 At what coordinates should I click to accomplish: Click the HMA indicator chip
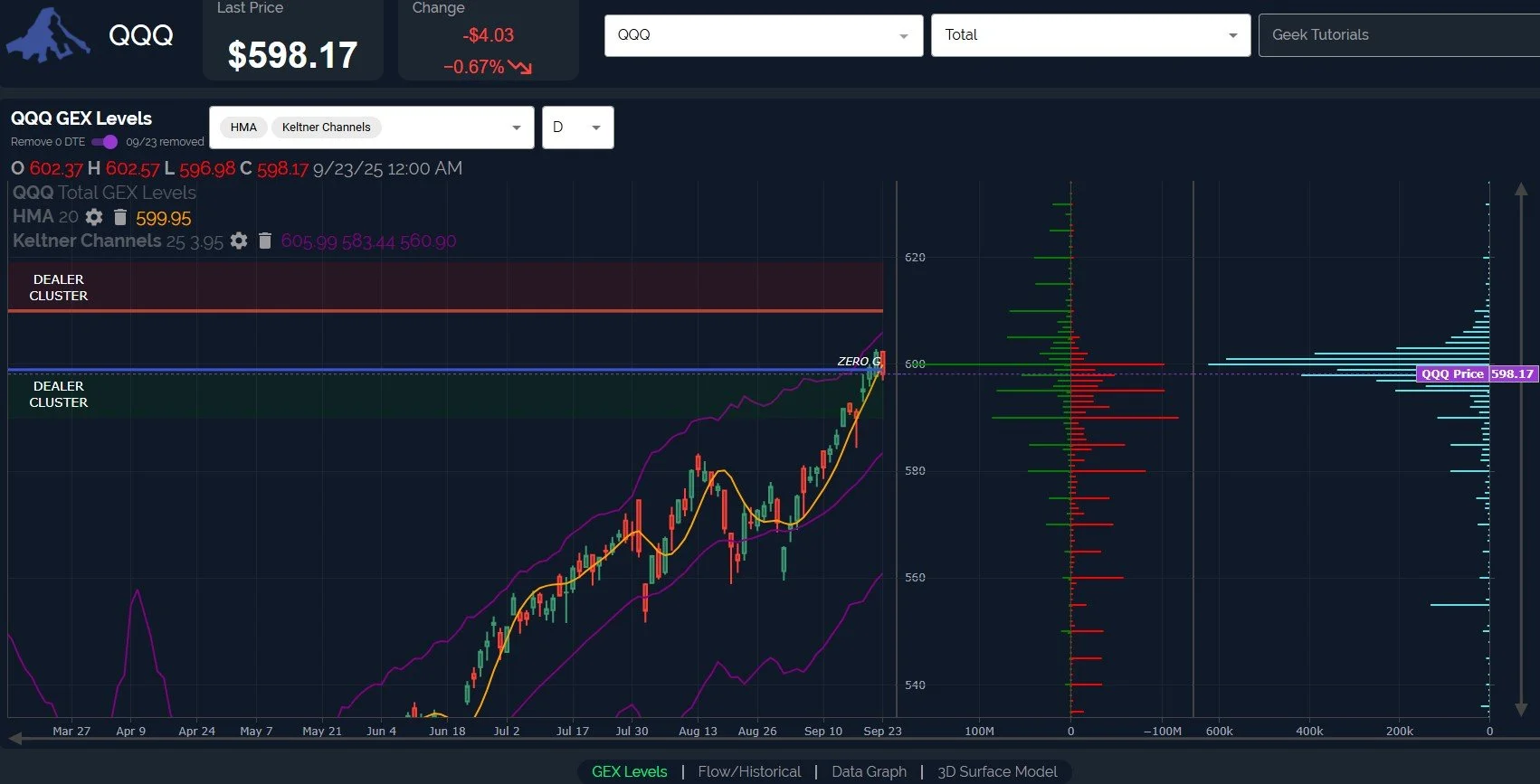[x=243, y=128]
